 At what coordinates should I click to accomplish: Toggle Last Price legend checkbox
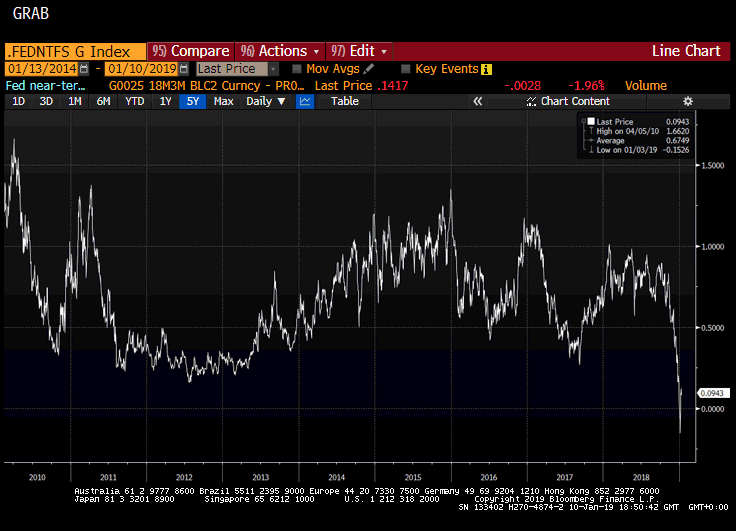point(591,121)
